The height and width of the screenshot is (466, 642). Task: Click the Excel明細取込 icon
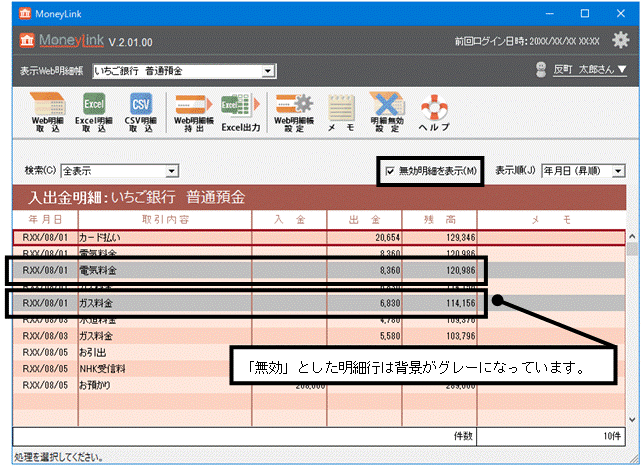pyautogui.click(x=94, y=112)
